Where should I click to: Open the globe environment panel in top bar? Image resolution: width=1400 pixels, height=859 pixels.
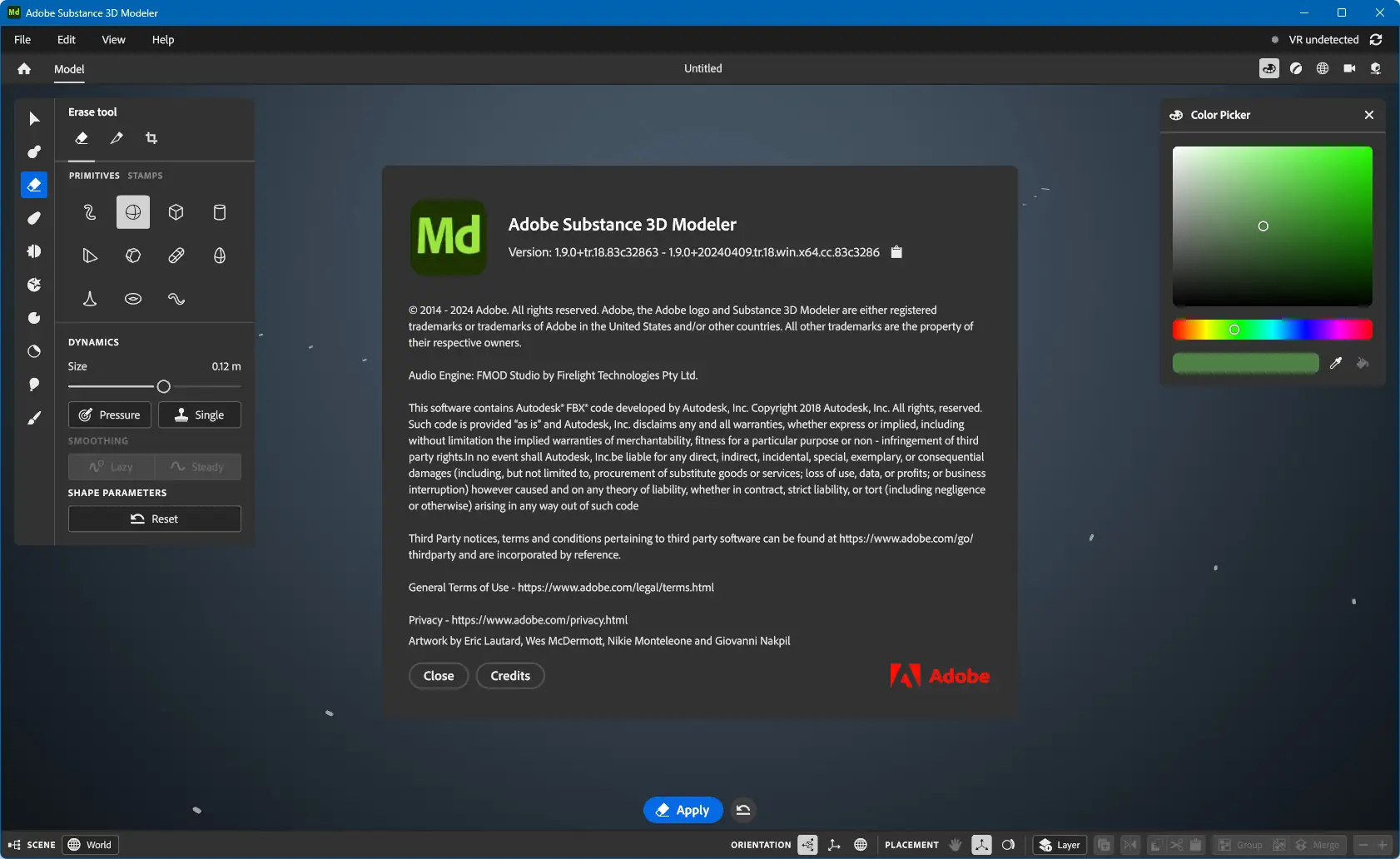(1323, 69)
